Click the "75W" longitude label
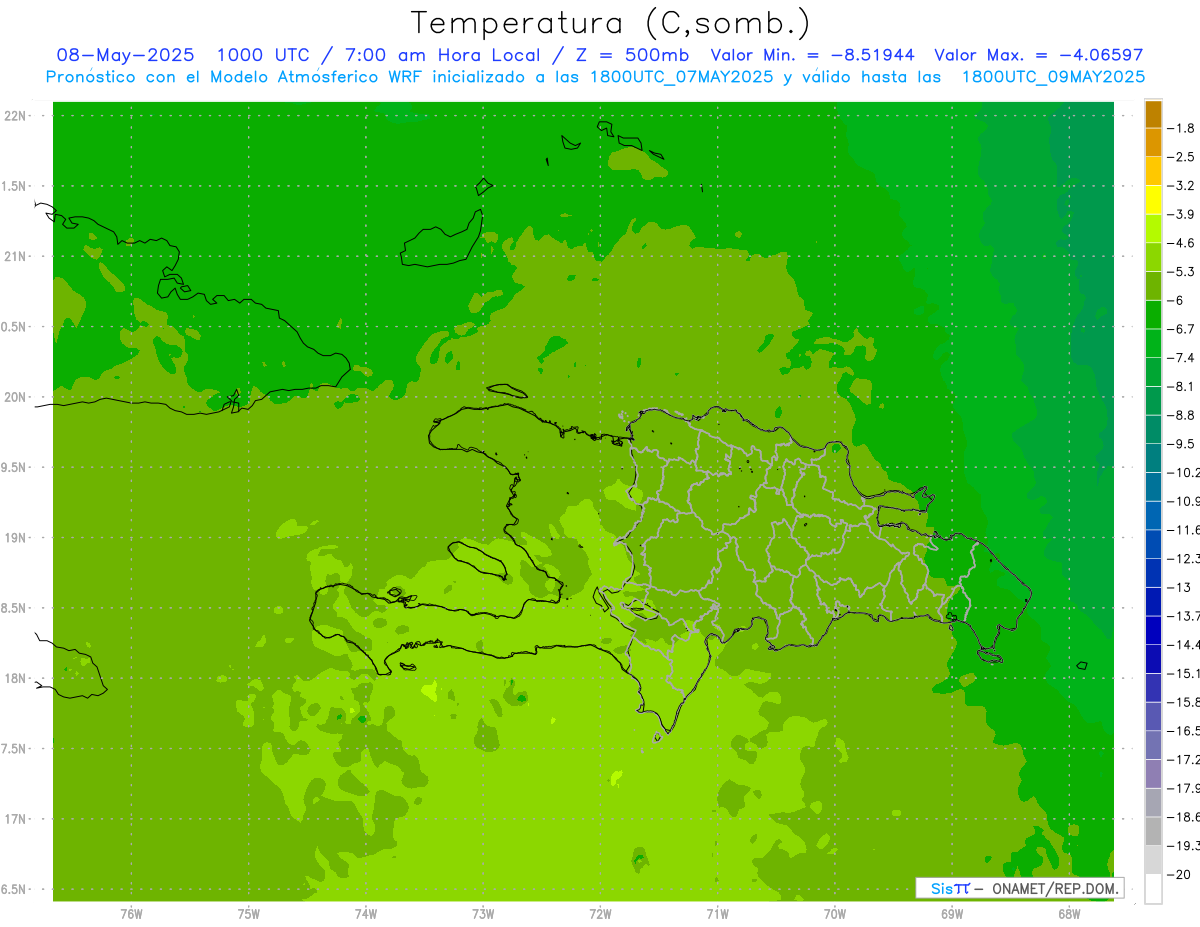 249,914
